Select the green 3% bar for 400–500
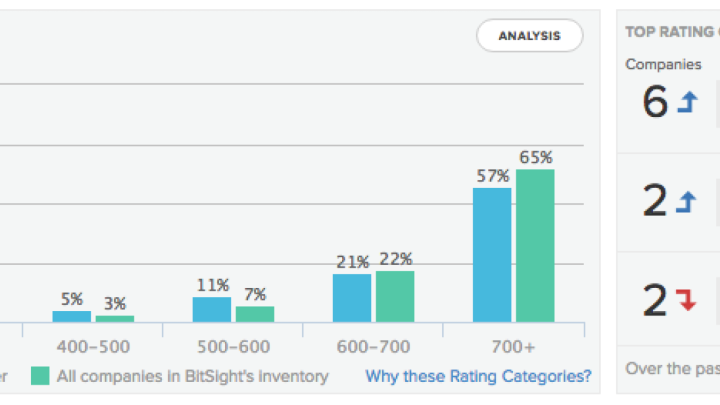 pos(115,319)
